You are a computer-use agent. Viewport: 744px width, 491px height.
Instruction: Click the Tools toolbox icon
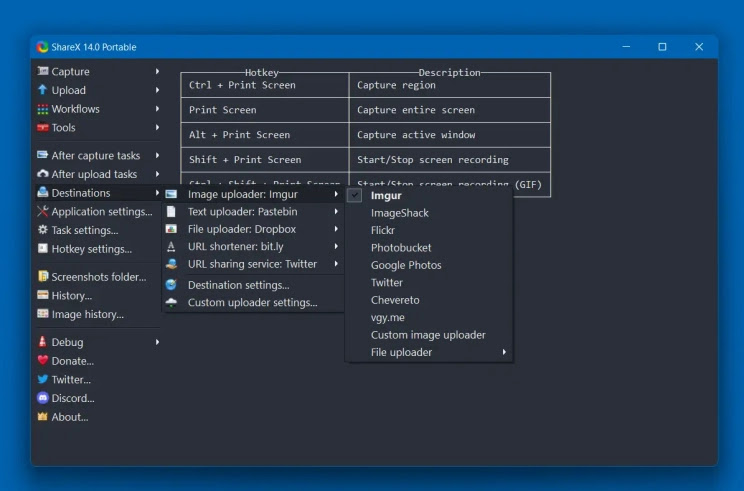tap(43, 127)
